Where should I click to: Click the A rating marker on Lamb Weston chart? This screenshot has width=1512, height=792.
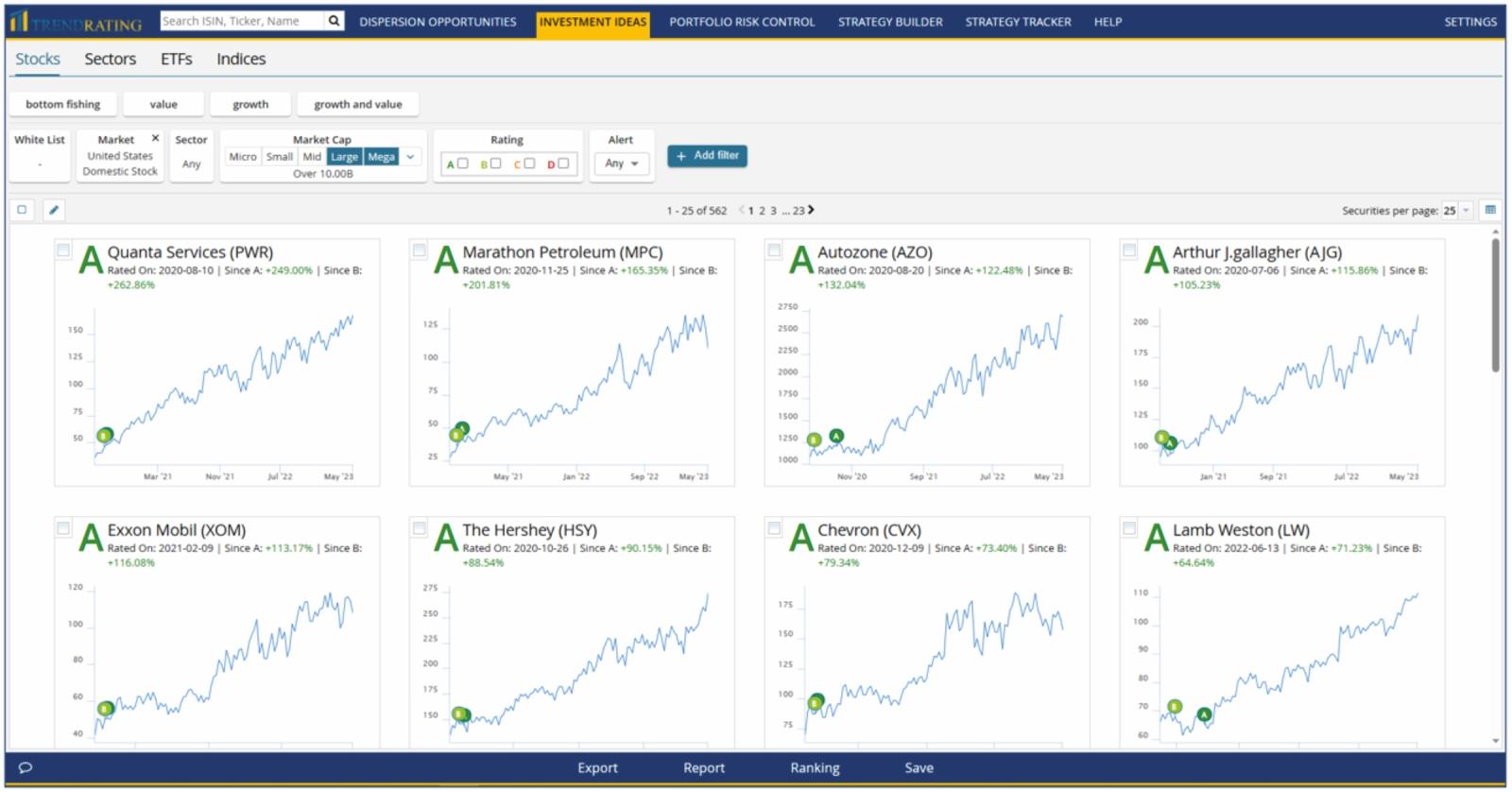1204,715
